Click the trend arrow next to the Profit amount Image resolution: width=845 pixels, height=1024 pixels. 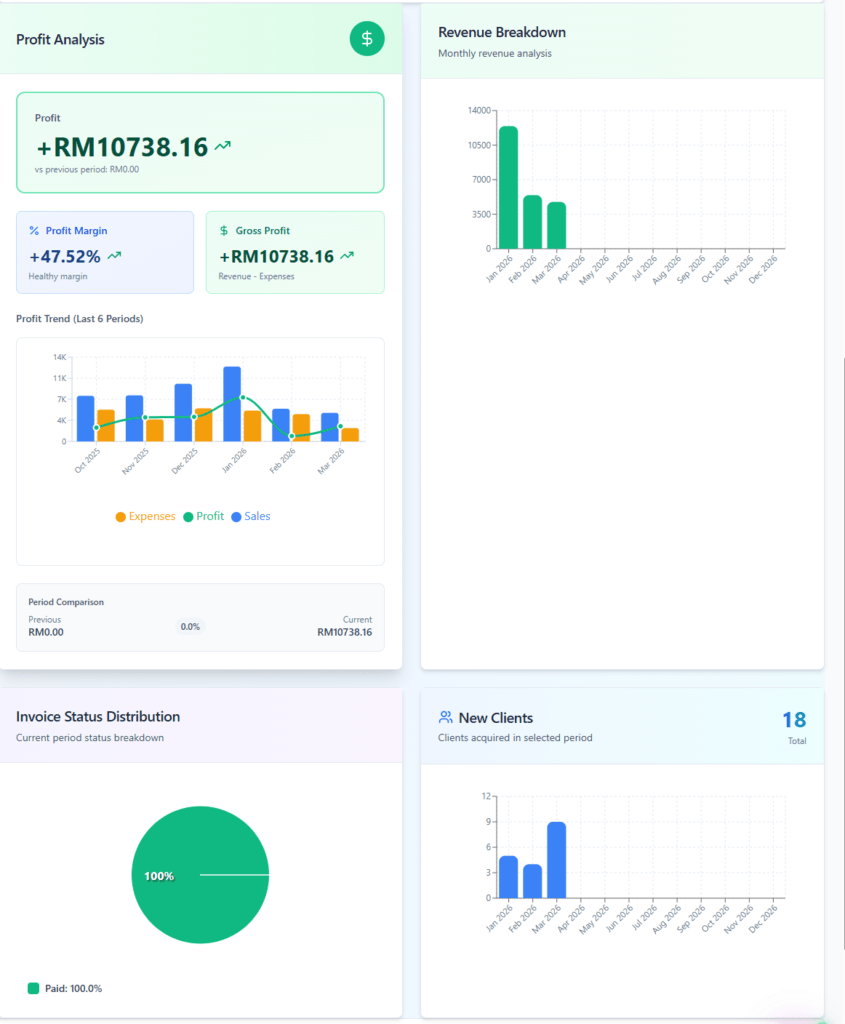(225, 144)
